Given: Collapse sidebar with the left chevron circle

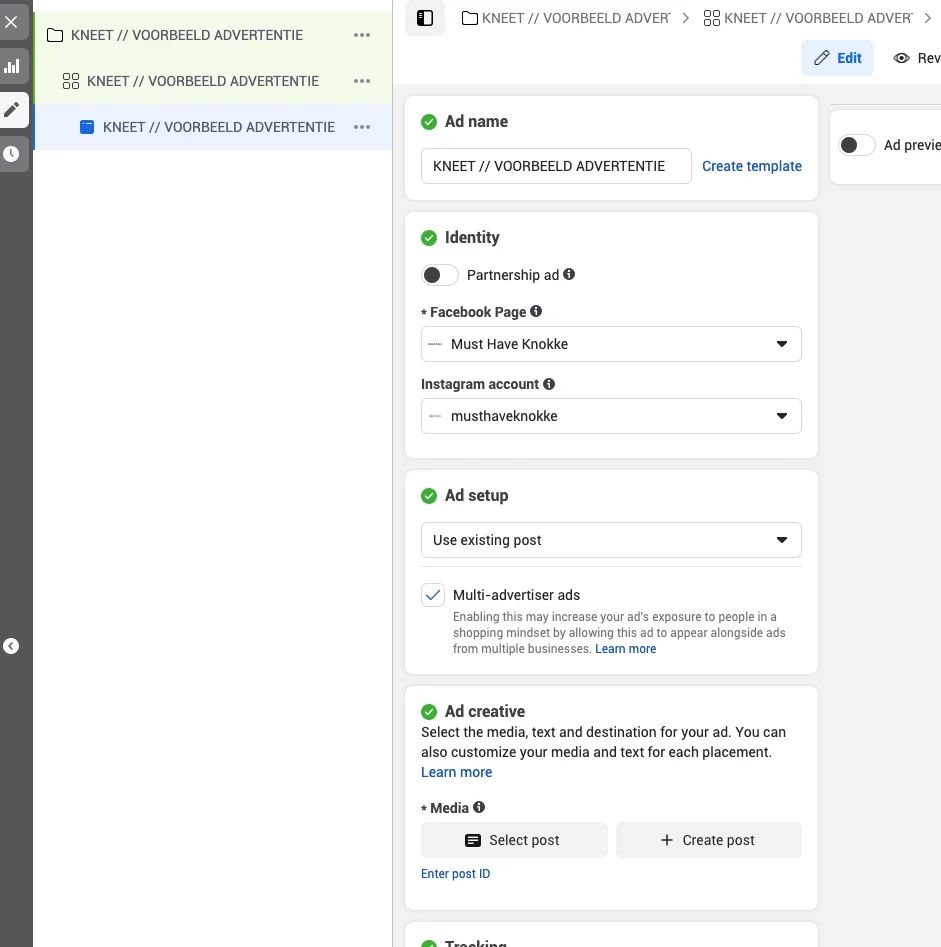Looking at the screenshot, I should pos(11,646).
